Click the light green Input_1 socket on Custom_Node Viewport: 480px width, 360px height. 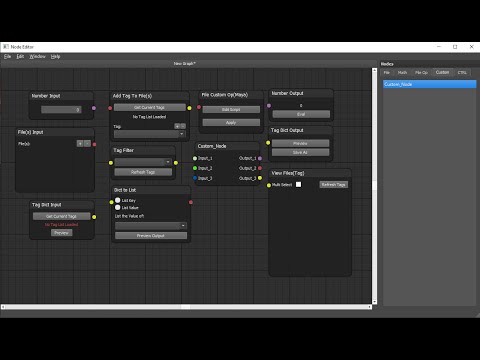coord(195,158)
